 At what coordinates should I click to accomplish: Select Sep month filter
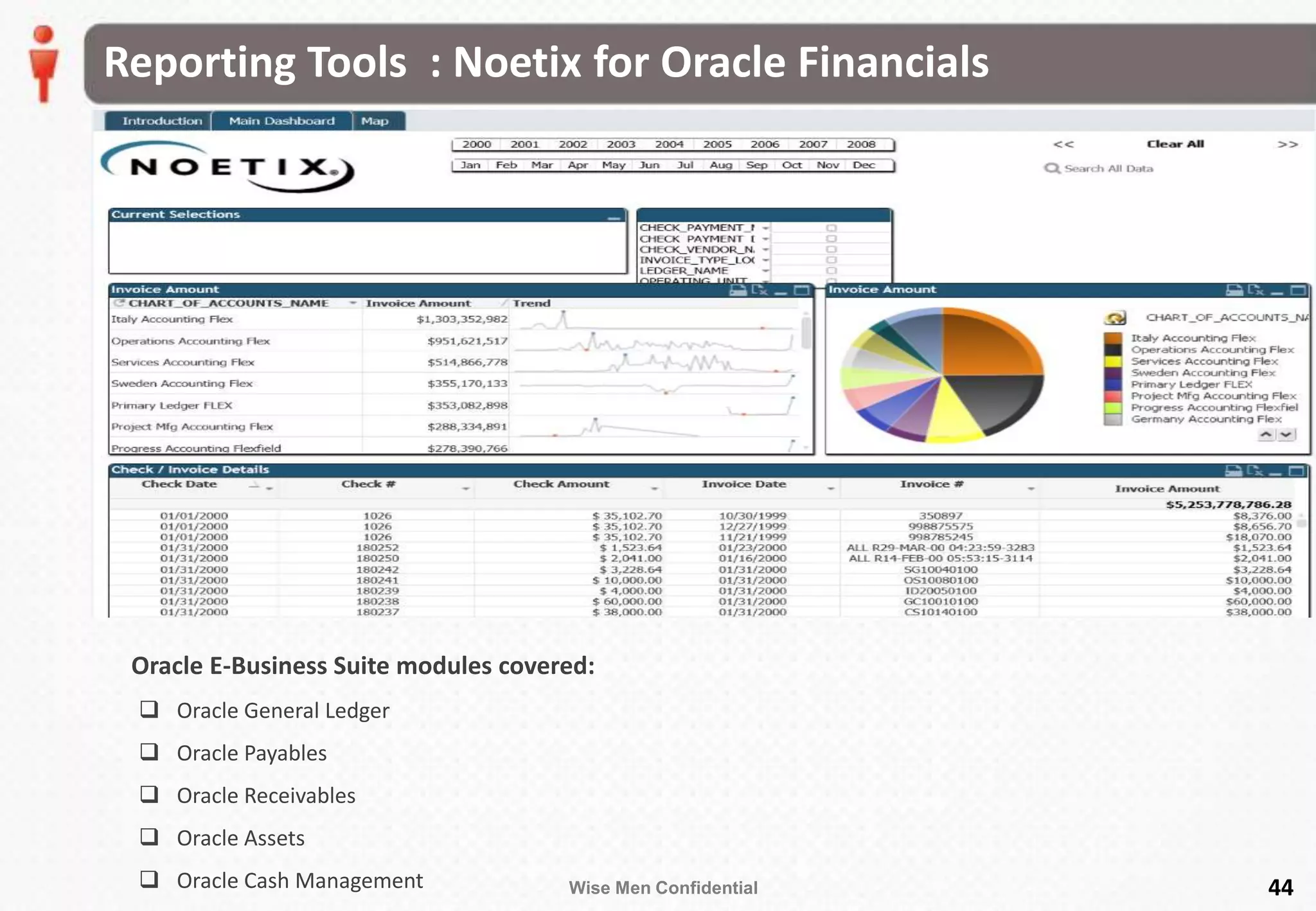point(756,165)
